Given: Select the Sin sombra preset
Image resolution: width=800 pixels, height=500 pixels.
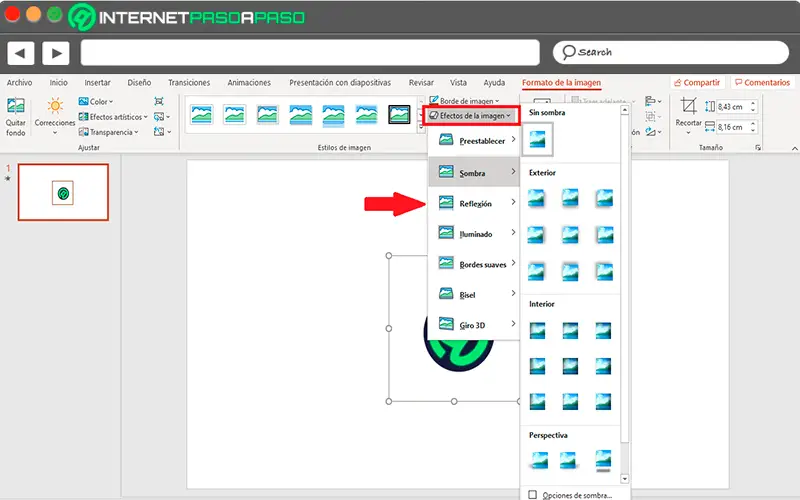Looking at the screenshot, I should [x=537, y=139].
